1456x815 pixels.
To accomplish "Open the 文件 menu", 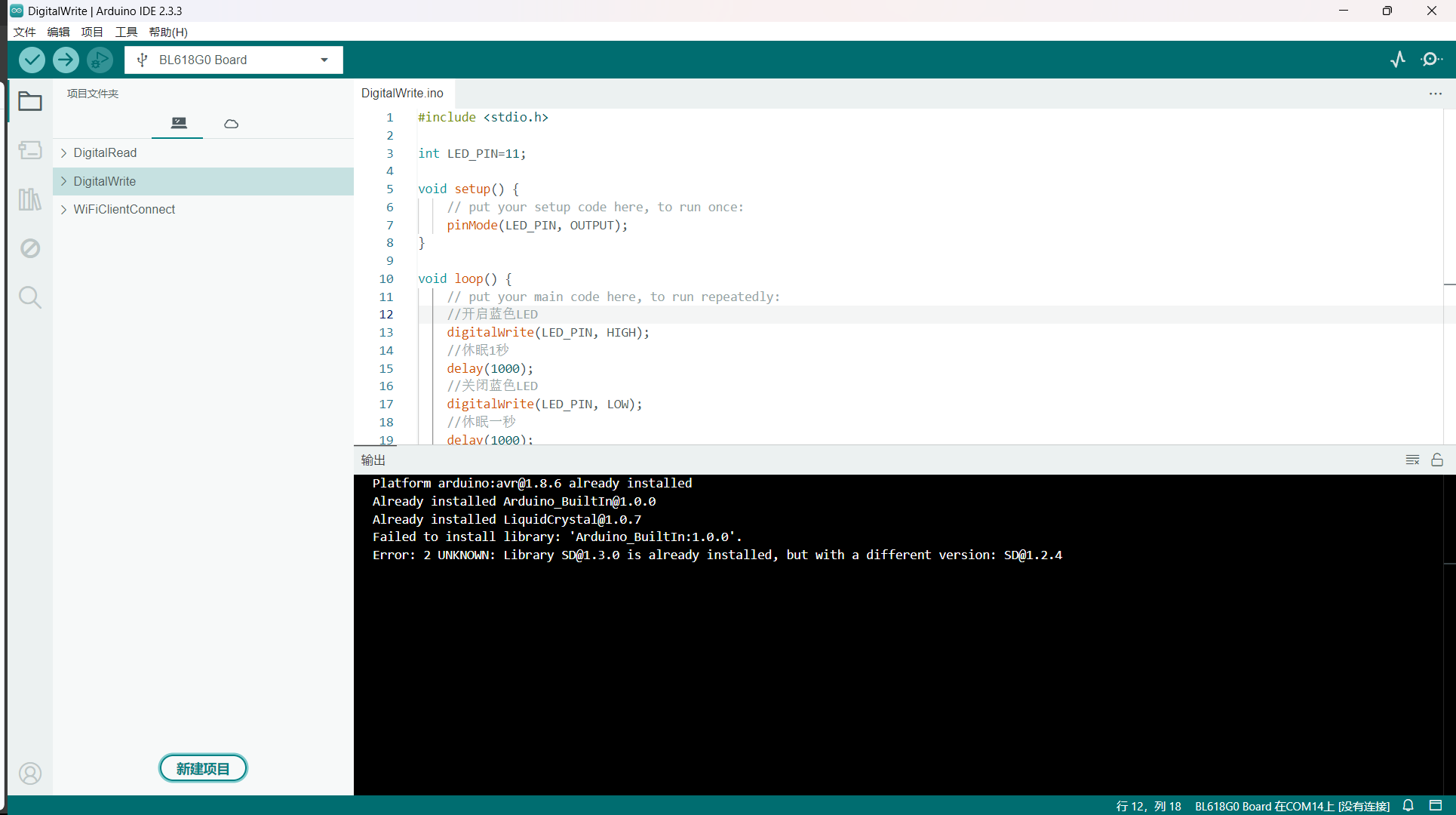I will pos(24,32).
